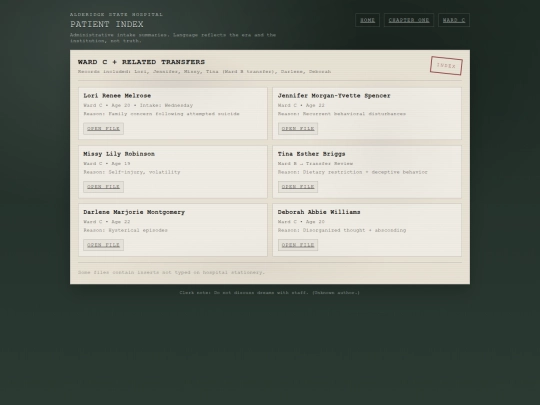Click the 'Some files contain inserts' footer note
The image size is (540, 405).
click(x=171, y=272)
